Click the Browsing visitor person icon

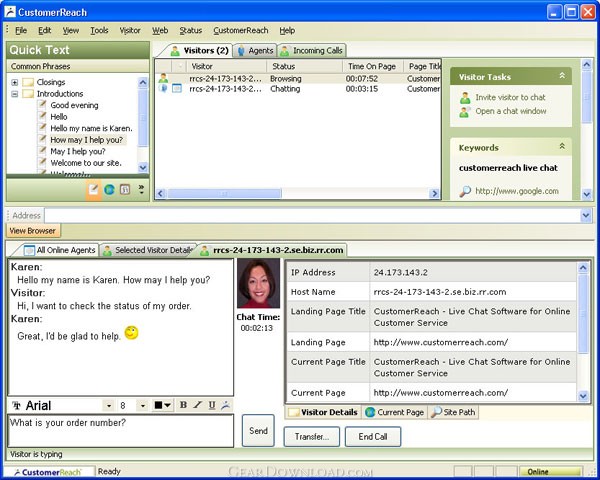pos(163,78)
